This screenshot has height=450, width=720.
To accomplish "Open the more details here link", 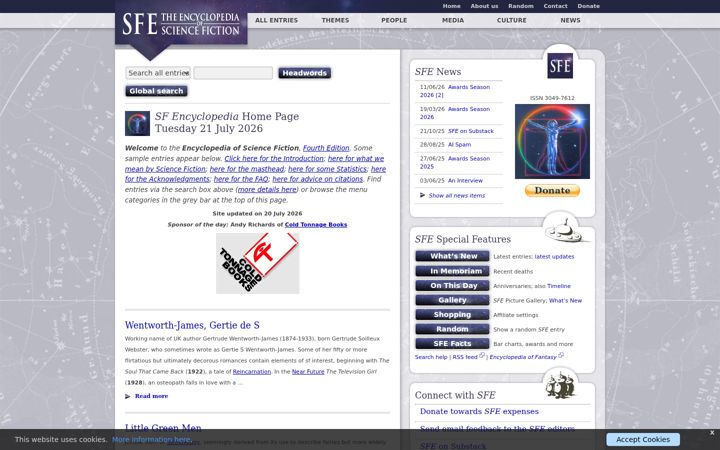I will (267, 189).
